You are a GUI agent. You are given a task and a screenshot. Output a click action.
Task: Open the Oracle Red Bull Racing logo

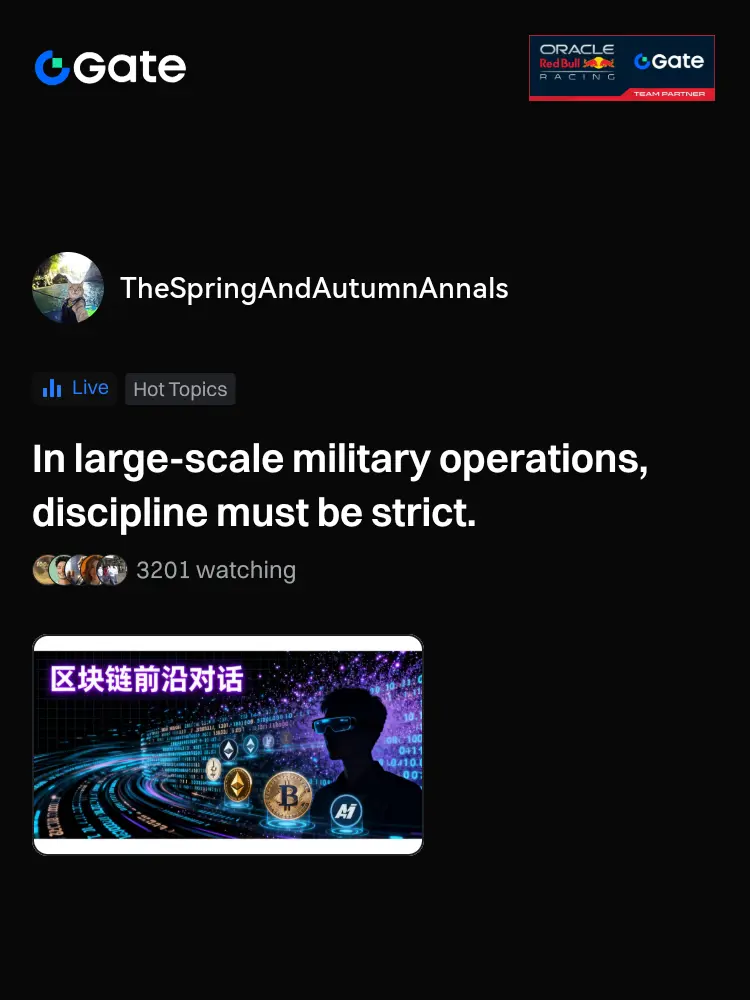[x=577, y=62]
